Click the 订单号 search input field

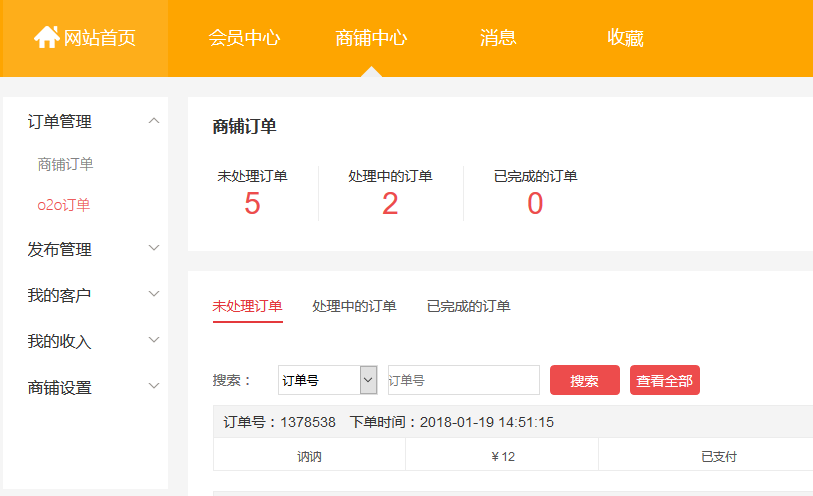[x=463, y=380]
